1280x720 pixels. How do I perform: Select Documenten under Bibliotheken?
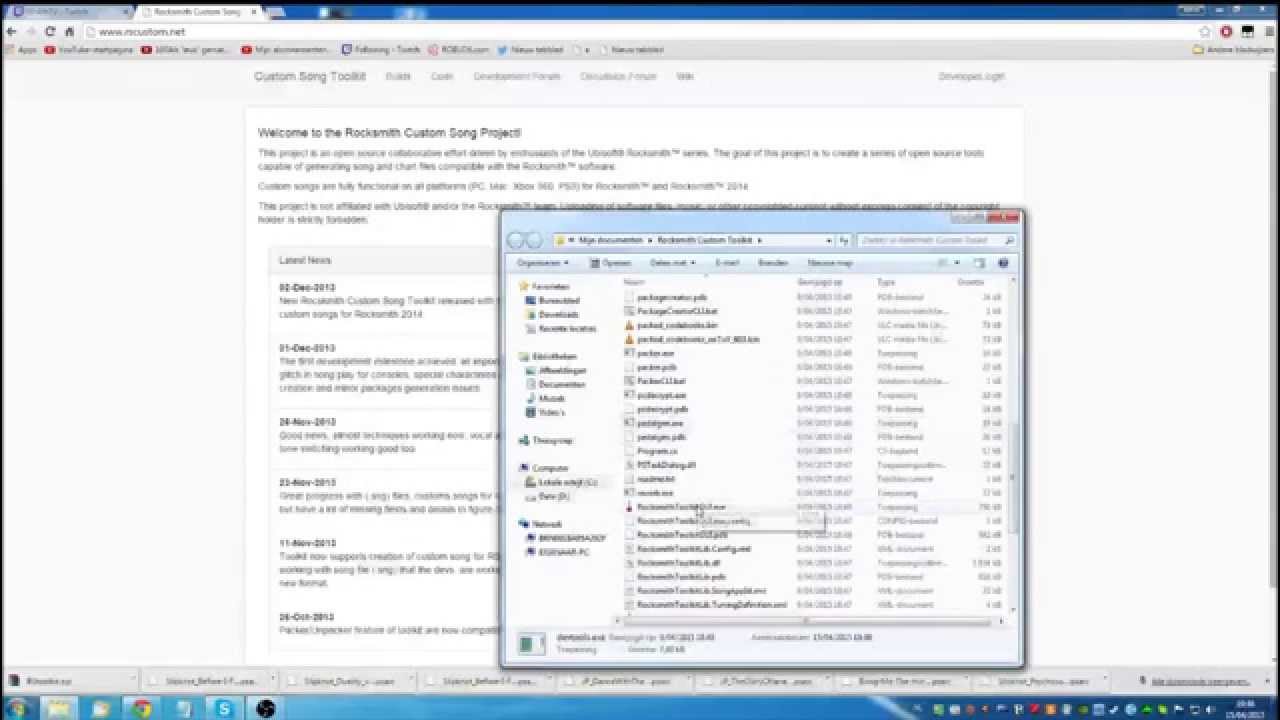point(561,384)
